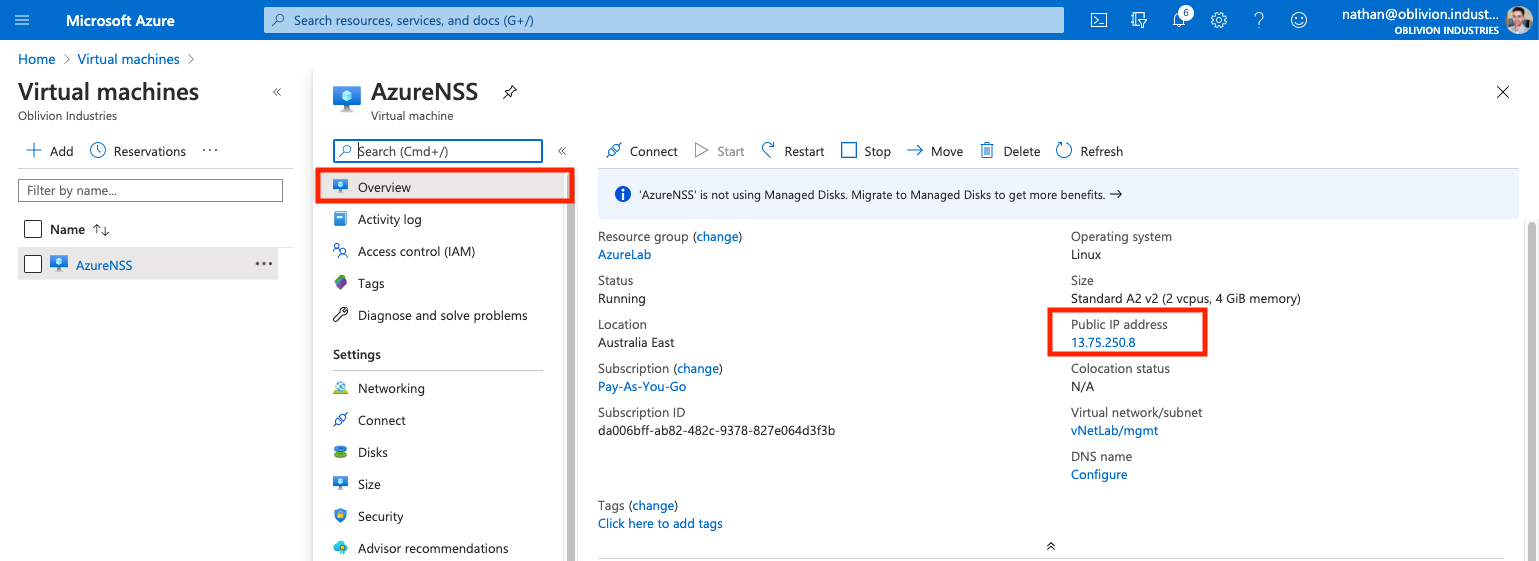Toggle the select-all Name checkbox

[33, 229]
